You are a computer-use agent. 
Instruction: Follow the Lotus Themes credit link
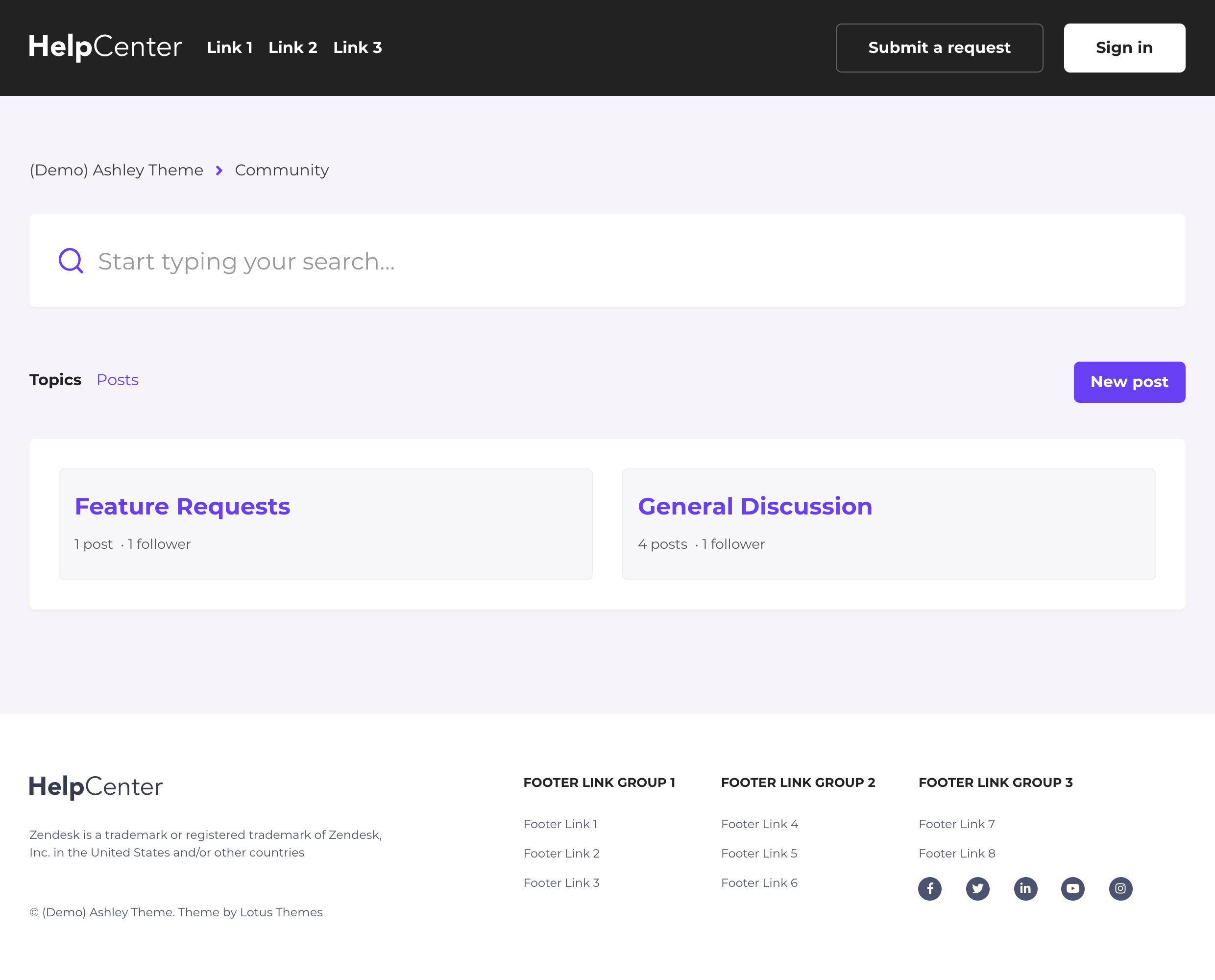[281, 912]
